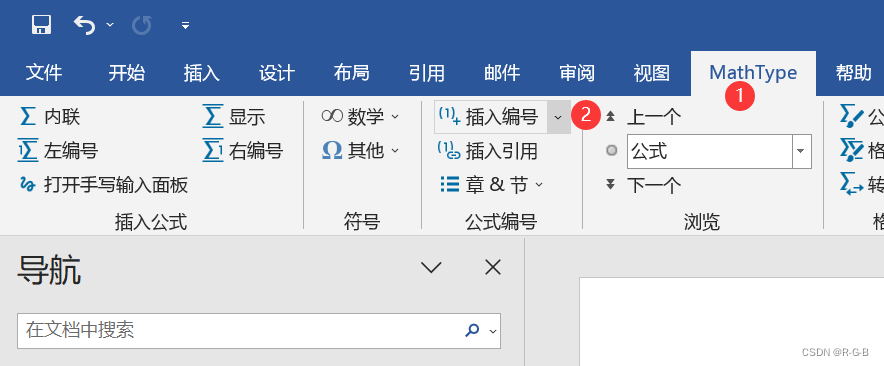Go to 上一个 previous item

(x=644, y=117)
